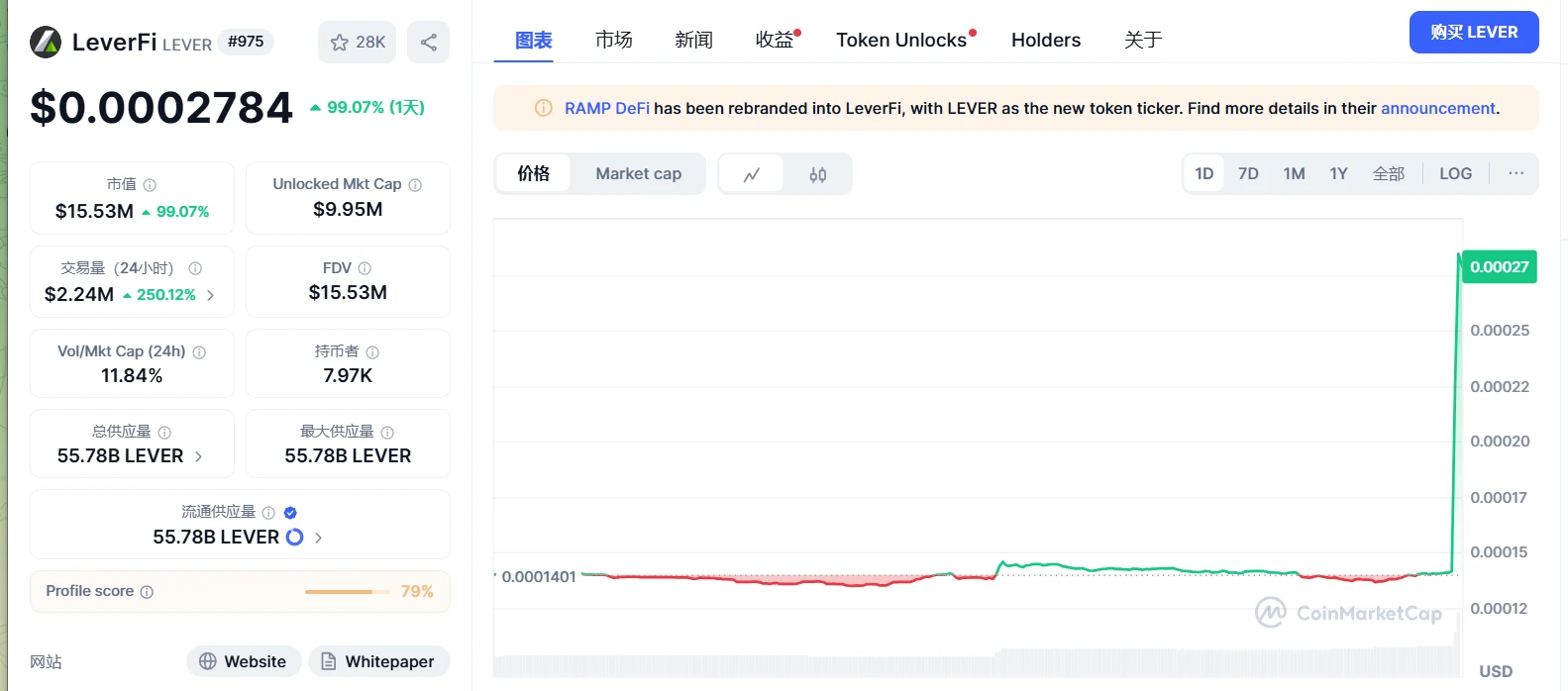Click the info icon next to FDV
The image size is (1568, 691).
[365, 268]
